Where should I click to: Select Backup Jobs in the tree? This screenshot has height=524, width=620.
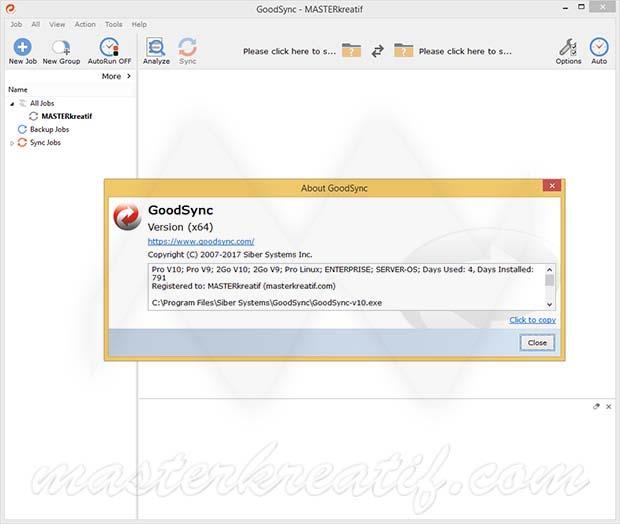click(x=49, y=129)
